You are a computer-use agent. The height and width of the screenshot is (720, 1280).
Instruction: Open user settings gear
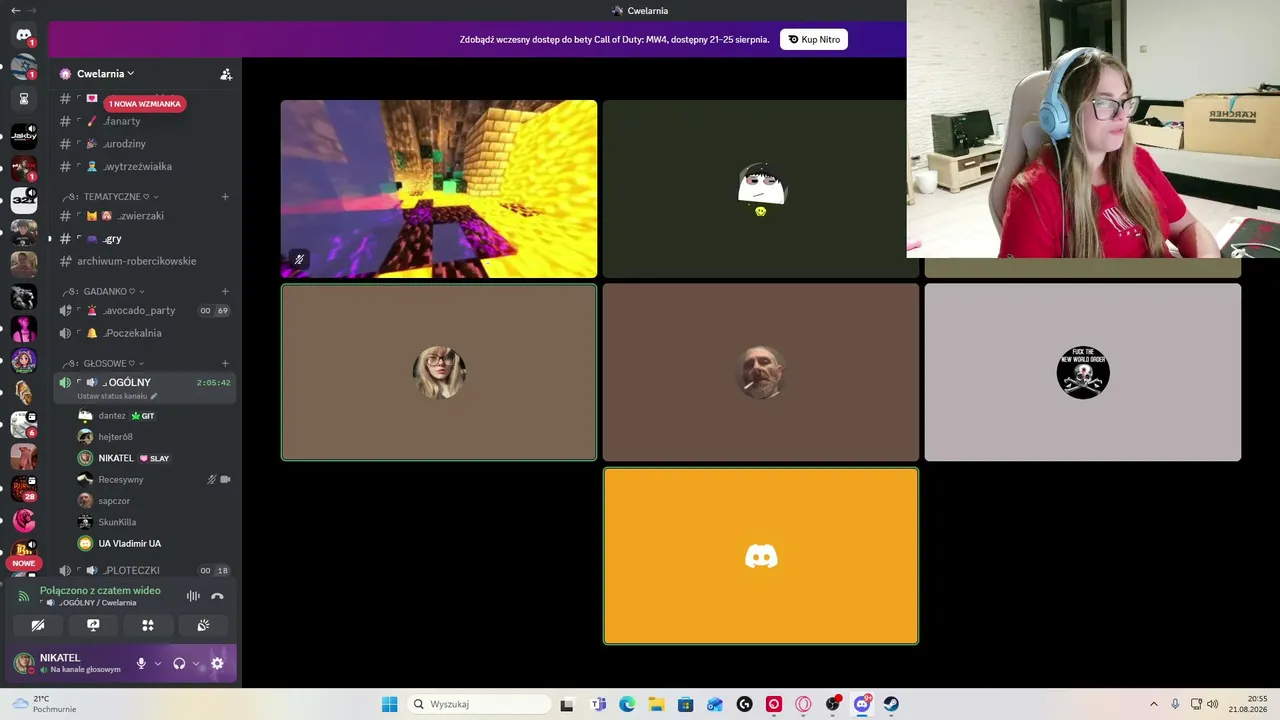(x=217, y=663)
